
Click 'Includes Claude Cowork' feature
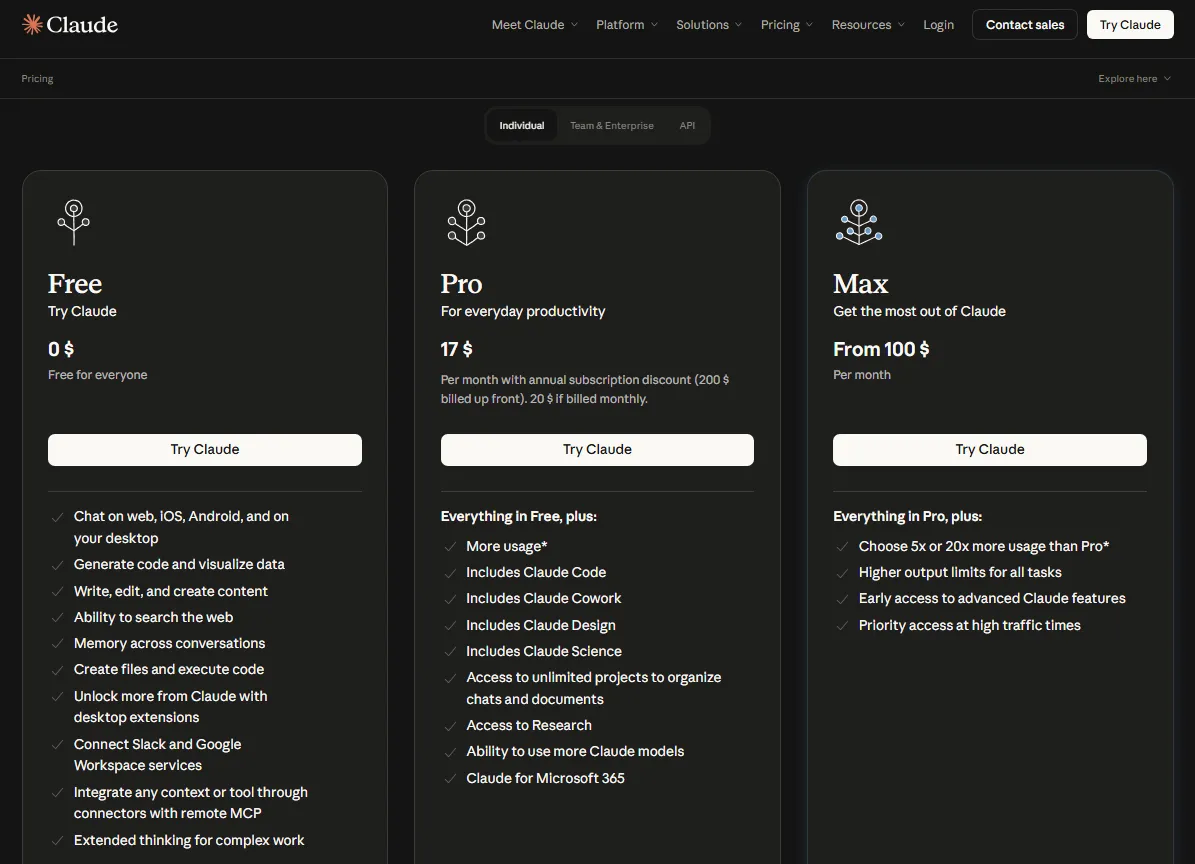pos(543,598)
